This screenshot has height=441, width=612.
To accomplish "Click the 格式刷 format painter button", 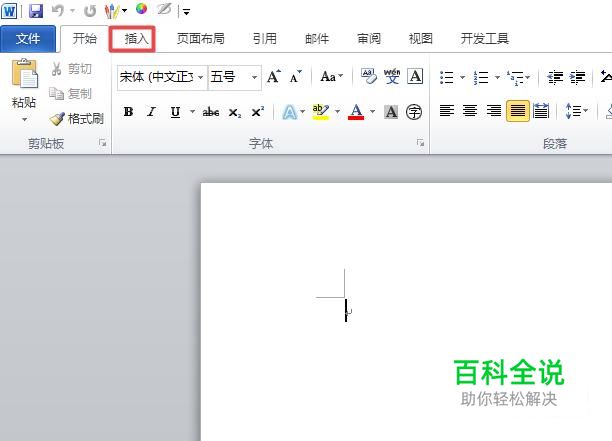I will click(x=76, y=118).
